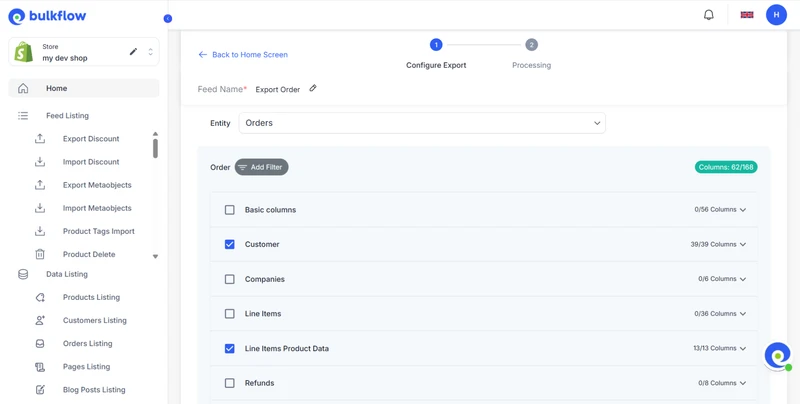Viewport: 800px width, 404px height.
Task: Click the Columns: 62/168 badge
Action: (x=726, y=167)
